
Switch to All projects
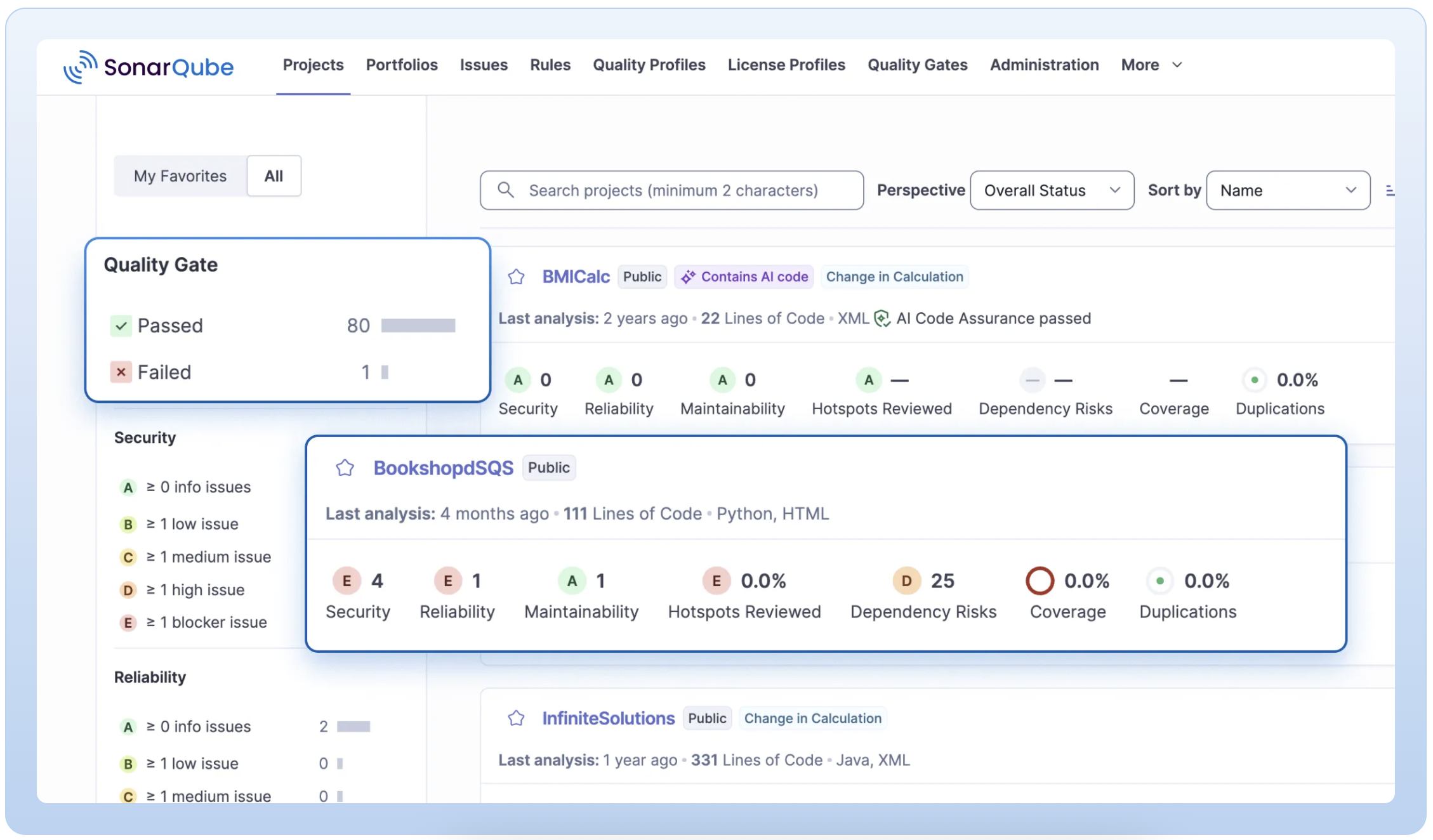click(x=274, y=176)
